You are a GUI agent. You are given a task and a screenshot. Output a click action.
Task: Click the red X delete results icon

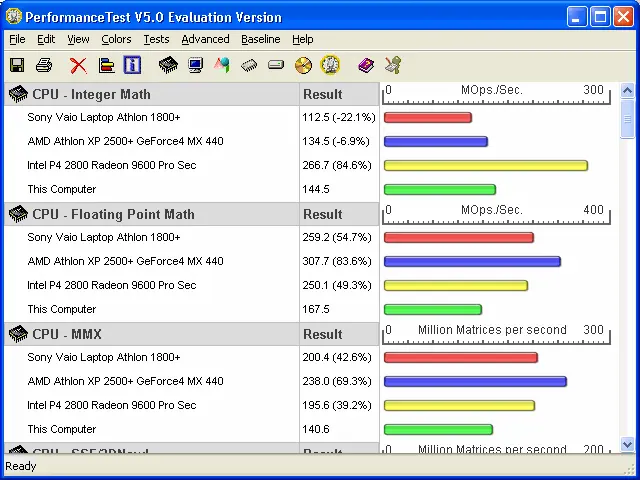(78, 65)
